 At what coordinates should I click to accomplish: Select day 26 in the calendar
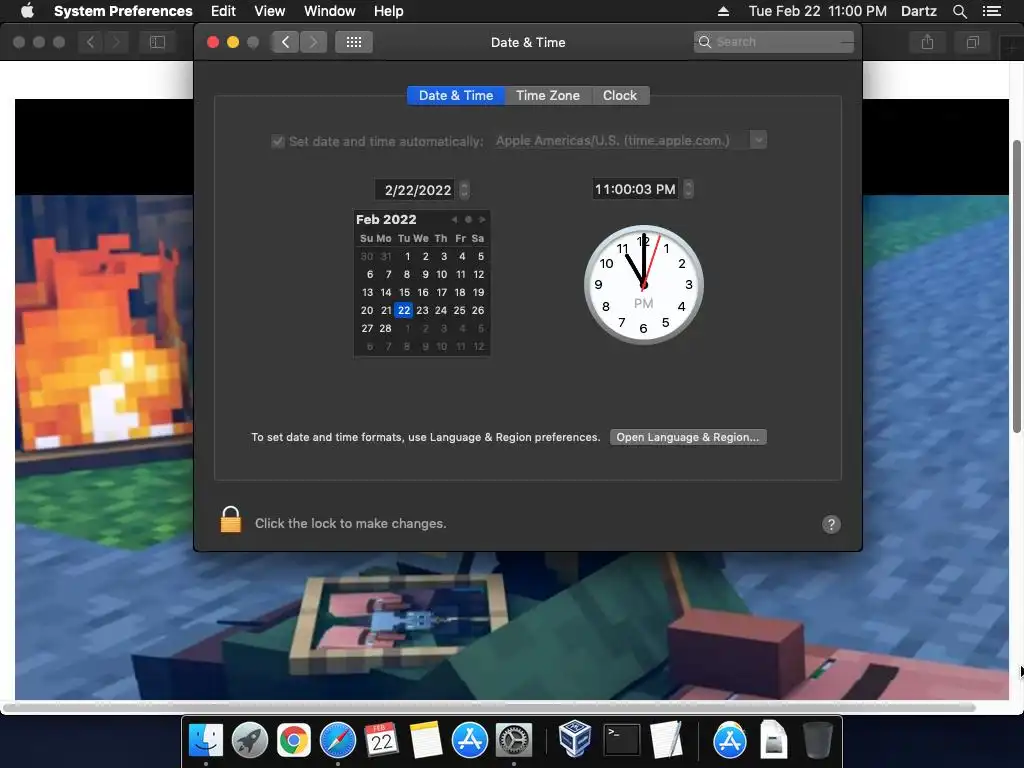(478, 310)
